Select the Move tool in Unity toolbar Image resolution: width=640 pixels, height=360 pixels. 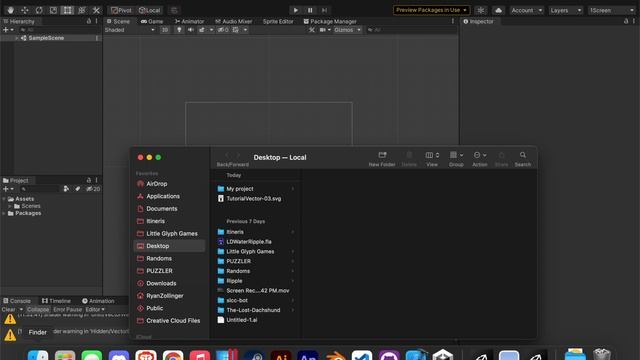tap(24, 10)
